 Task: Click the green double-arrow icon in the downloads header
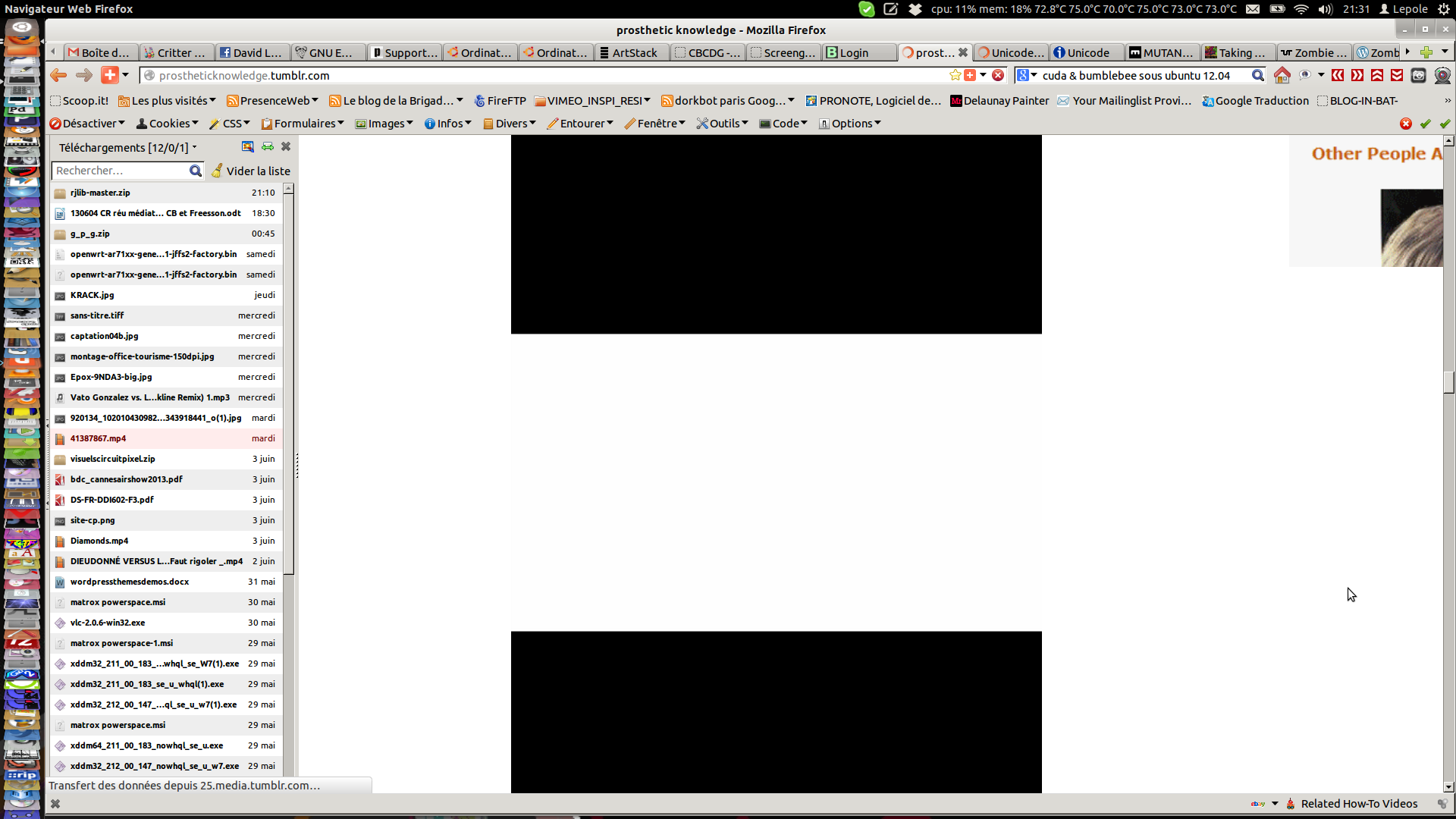pos(268,146)
